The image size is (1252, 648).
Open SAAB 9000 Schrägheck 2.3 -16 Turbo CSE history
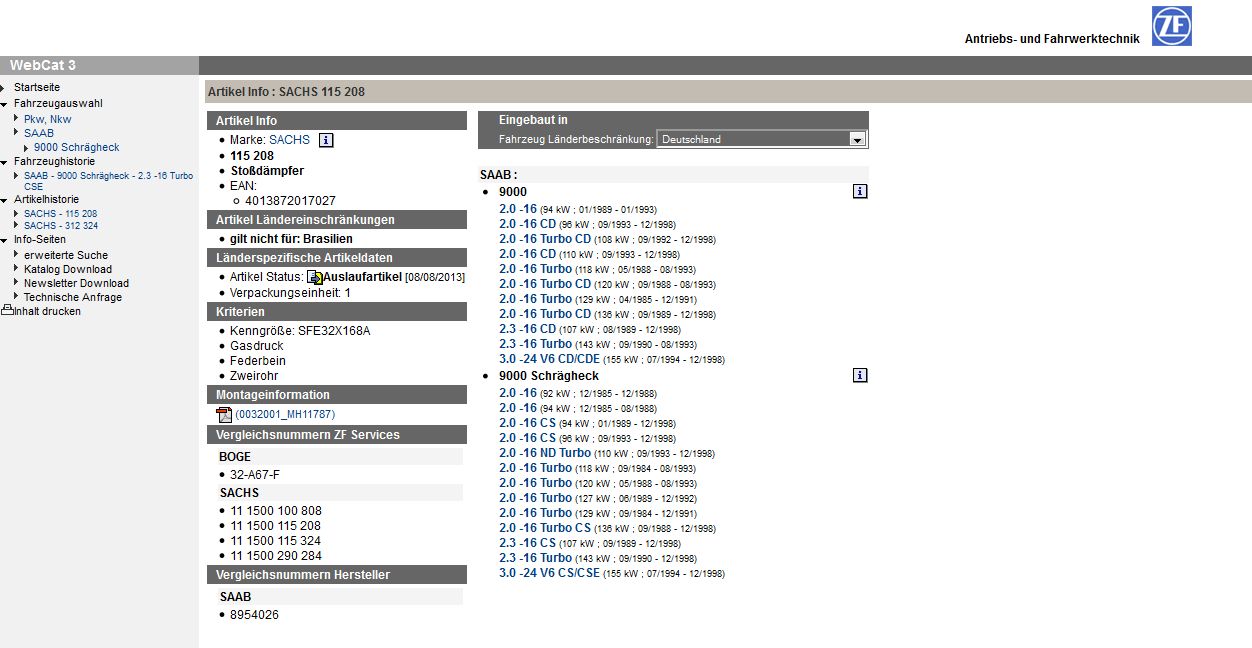pyautogui.click(x=109, y=180)
